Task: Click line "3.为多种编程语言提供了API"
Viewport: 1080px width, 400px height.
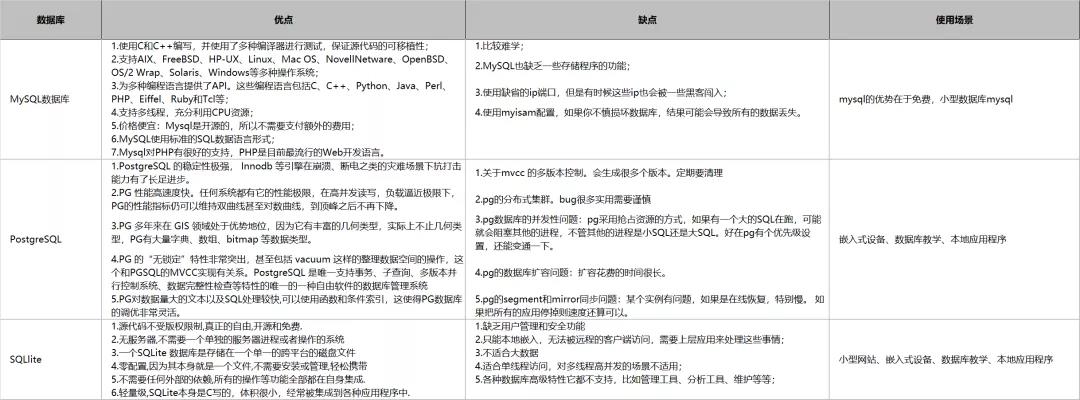Action: click(x=281, y=86)
